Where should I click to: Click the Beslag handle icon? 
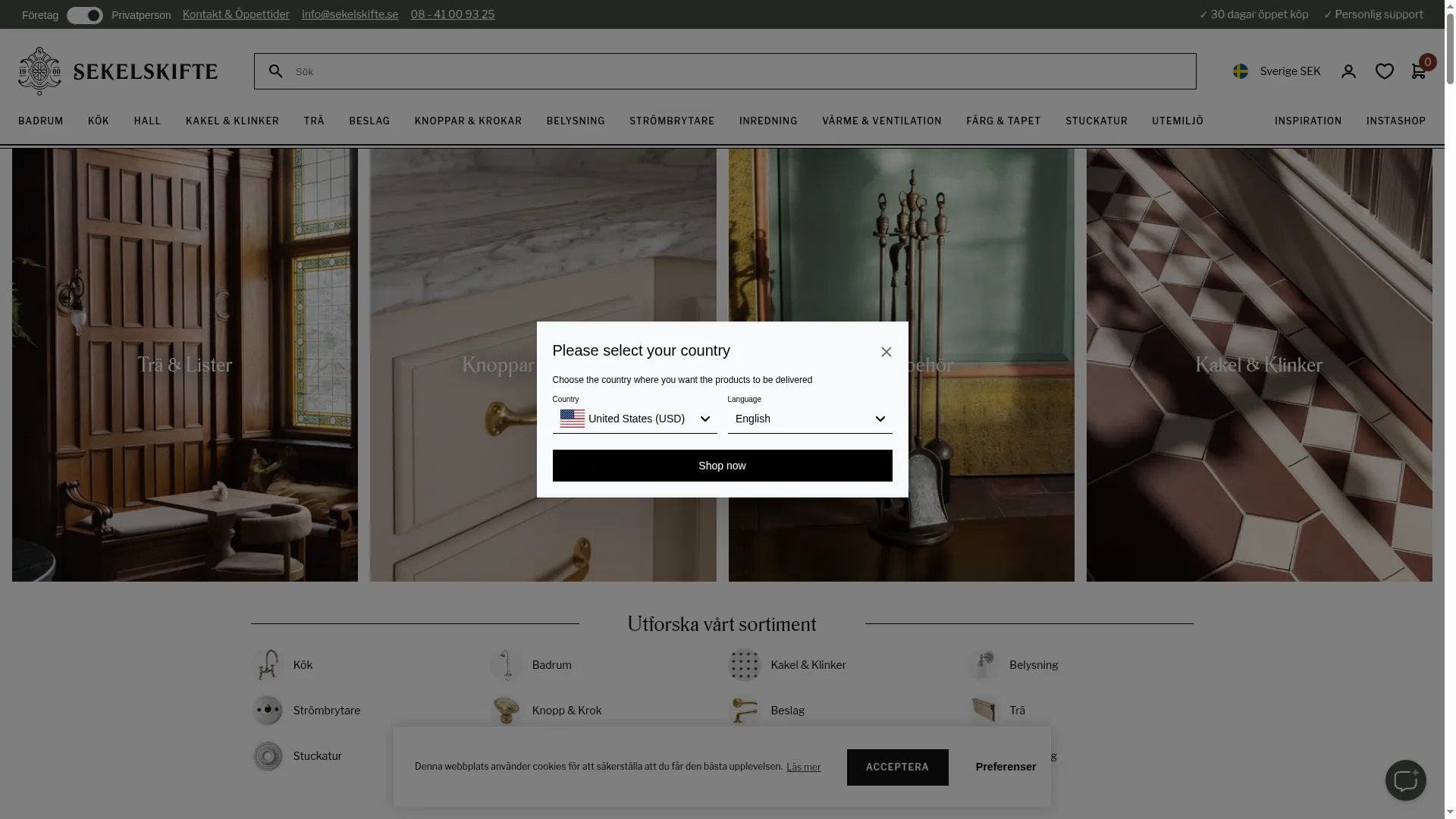(x=745, y=711)
